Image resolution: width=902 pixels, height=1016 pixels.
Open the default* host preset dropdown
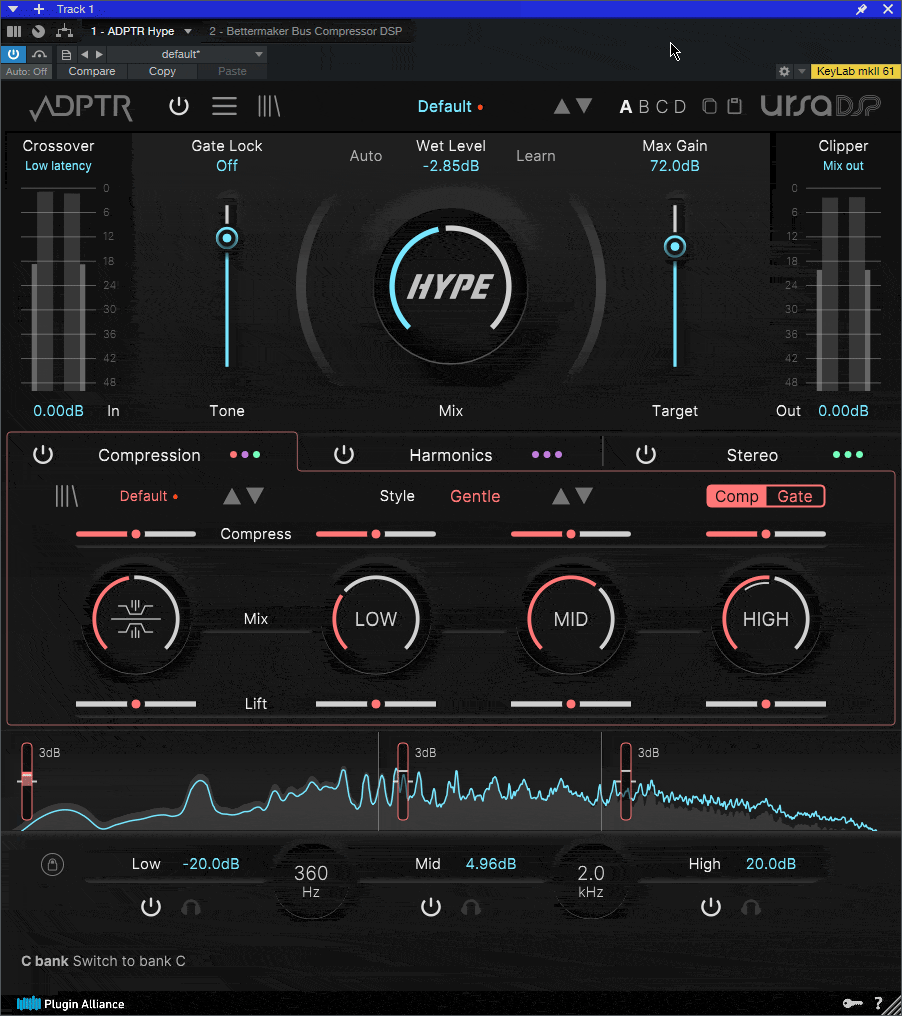(x=188, y=54)
